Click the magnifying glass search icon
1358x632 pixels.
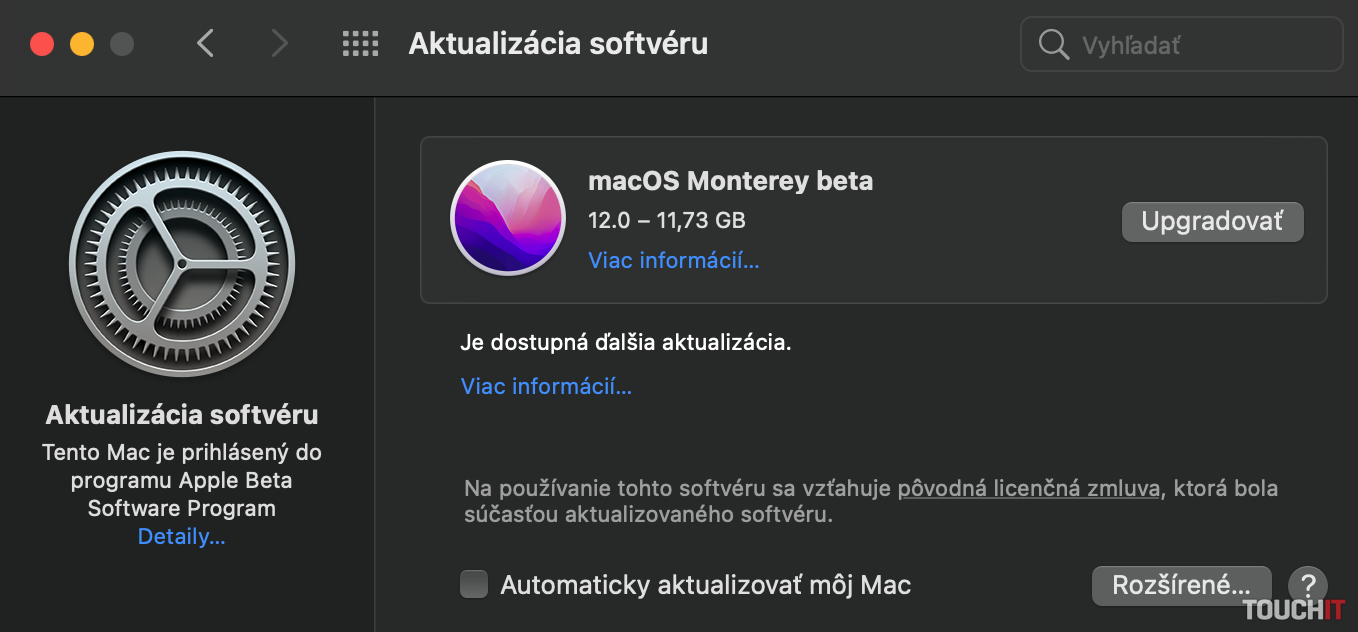pyautogui.click(x=1054, y=45)
